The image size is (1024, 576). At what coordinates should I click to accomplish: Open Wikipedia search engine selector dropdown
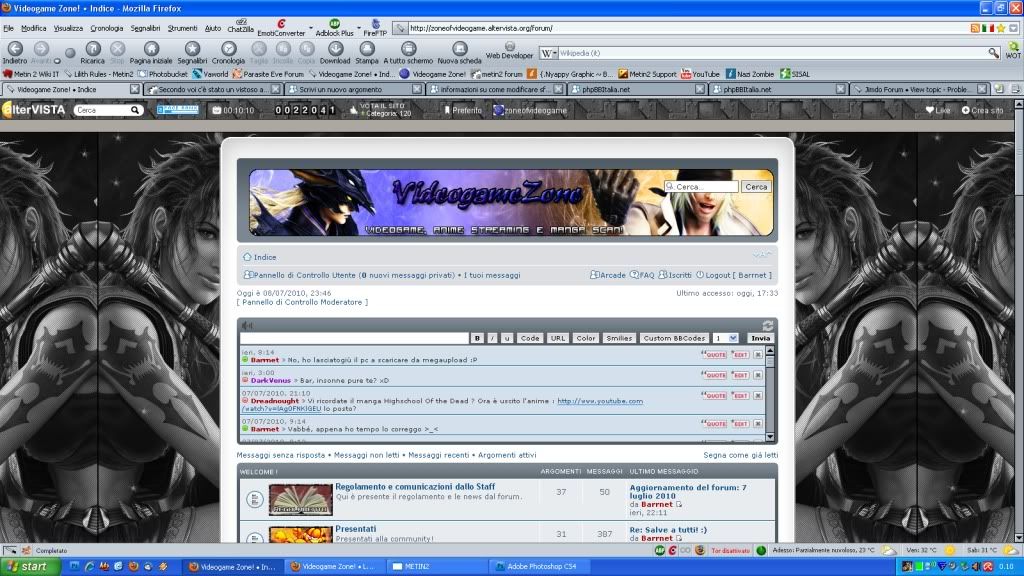click(549, 52)
